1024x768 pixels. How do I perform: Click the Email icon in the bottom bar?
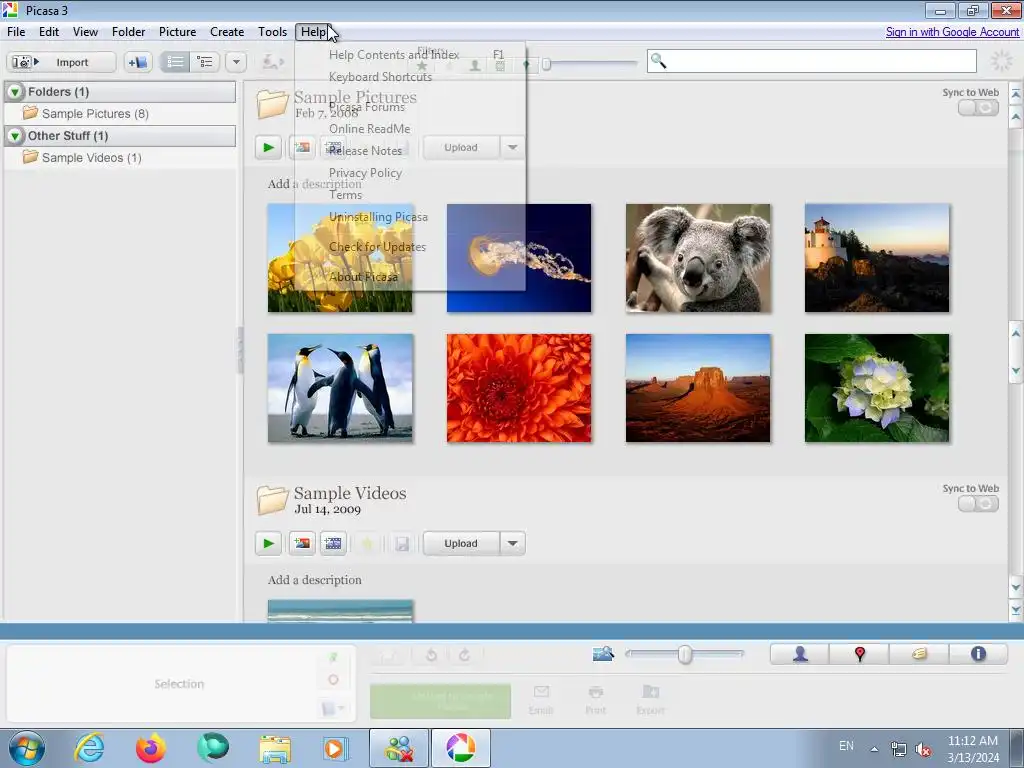[541, 699]
